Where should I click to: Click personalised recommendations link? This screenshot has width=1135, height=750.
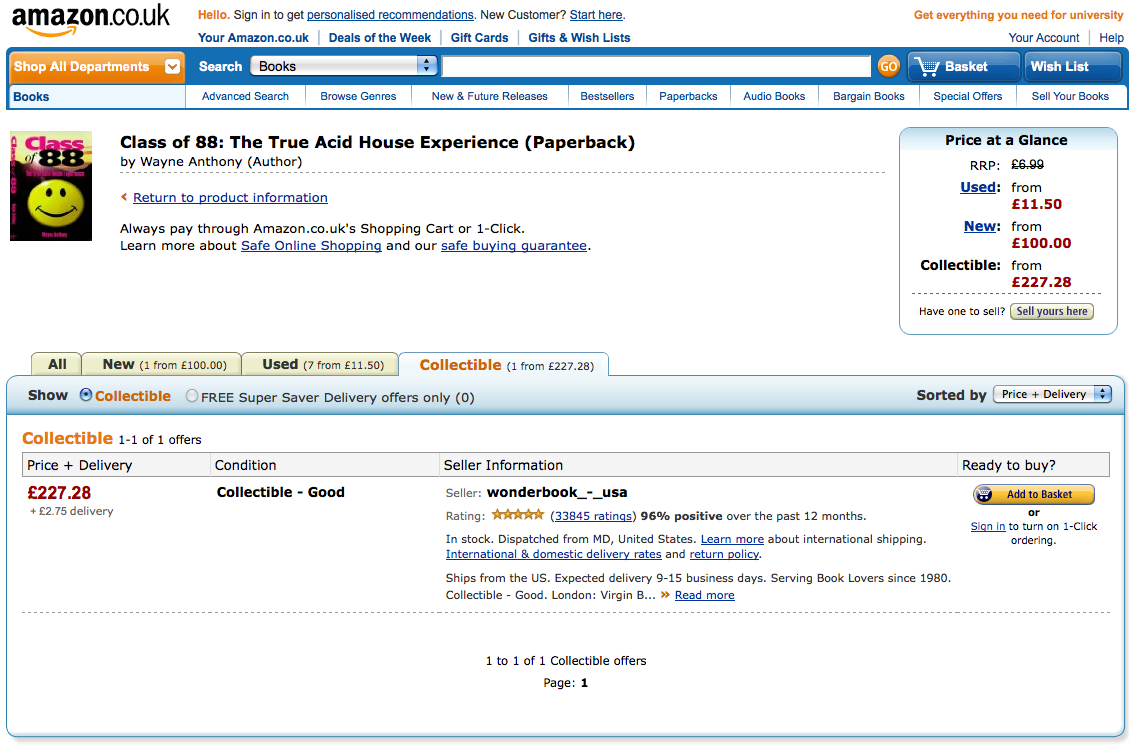[x=390, y=15]
